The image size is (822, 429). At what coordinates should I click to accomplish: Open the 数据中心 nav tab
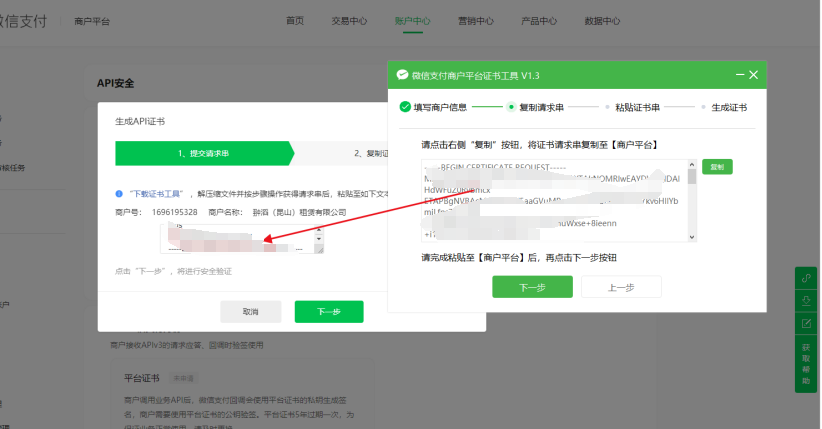point(602,21)
